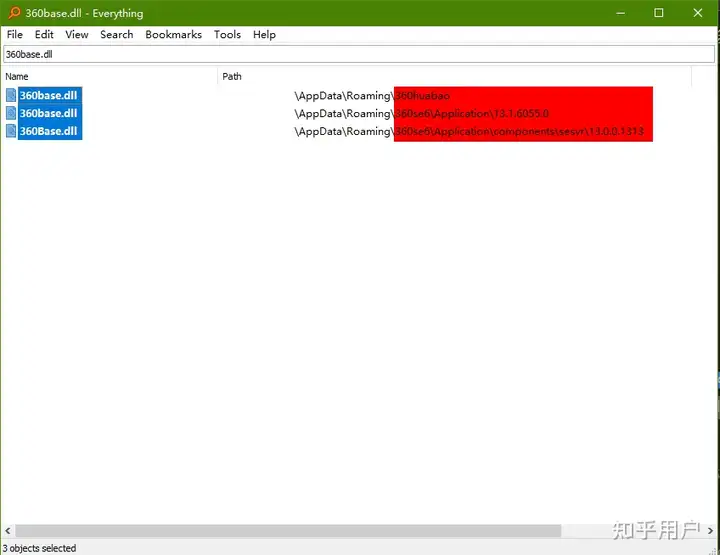Click the path ending in sesvr\13.0.0.1313
The height and width of the screenshot is (555, 720).
[469, 131]
